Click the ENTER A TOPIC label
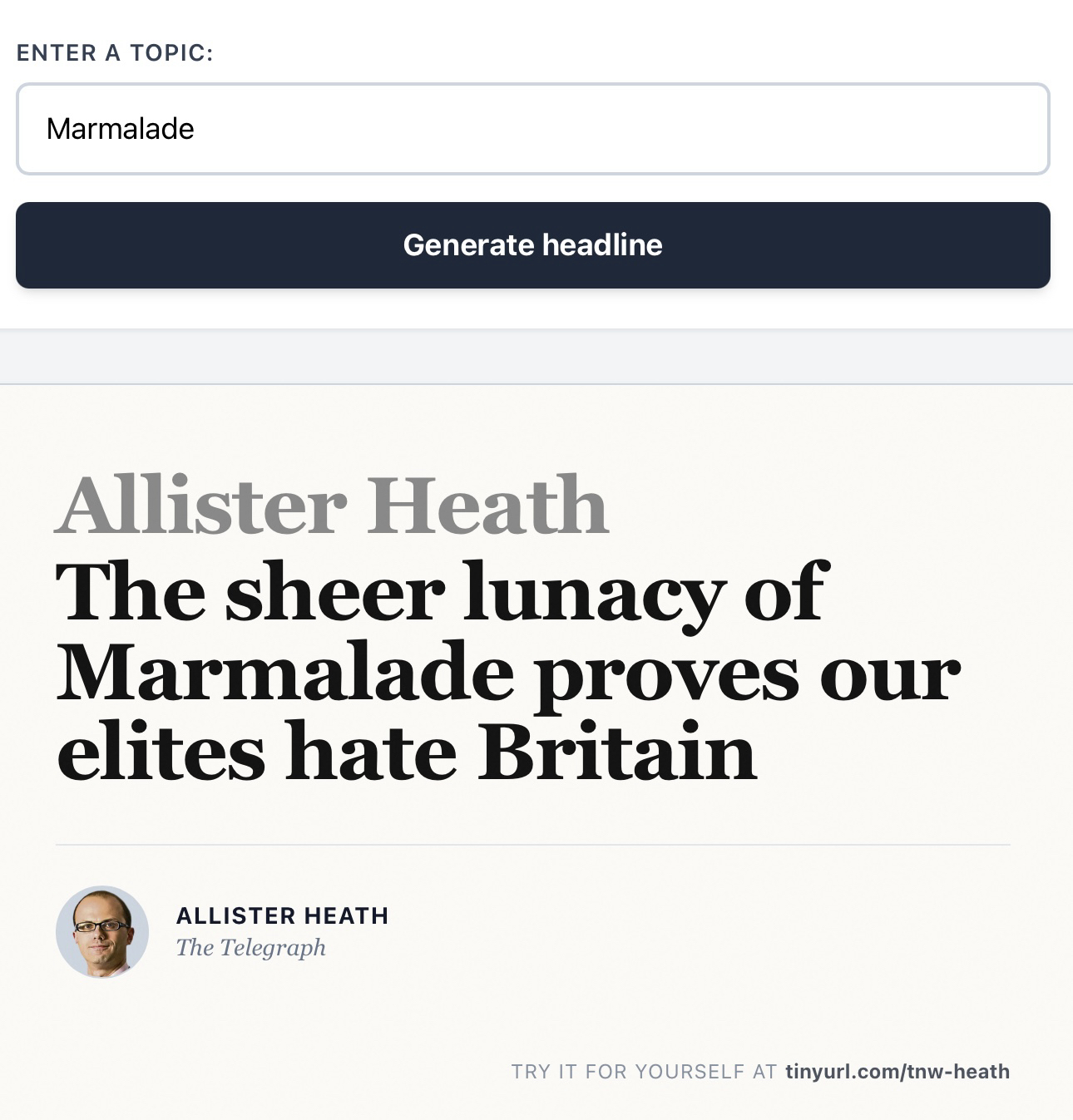 point(115,53)
